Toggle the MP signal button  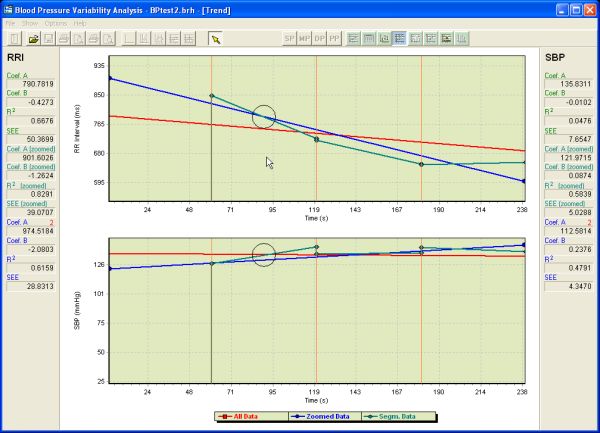coord(305,39)
